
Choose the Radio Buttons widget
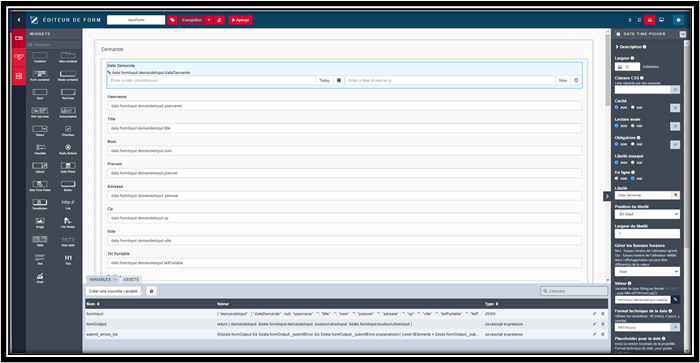click(x=68, y=149)
